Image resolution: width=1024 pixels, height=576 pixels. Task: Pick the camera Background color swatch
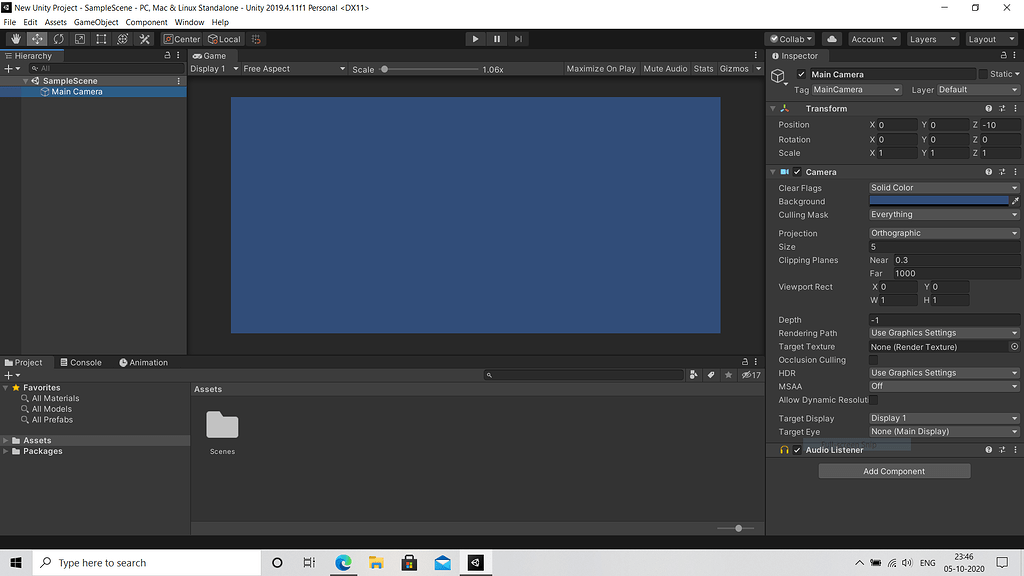pyautogui.click(x=940, y=201)
